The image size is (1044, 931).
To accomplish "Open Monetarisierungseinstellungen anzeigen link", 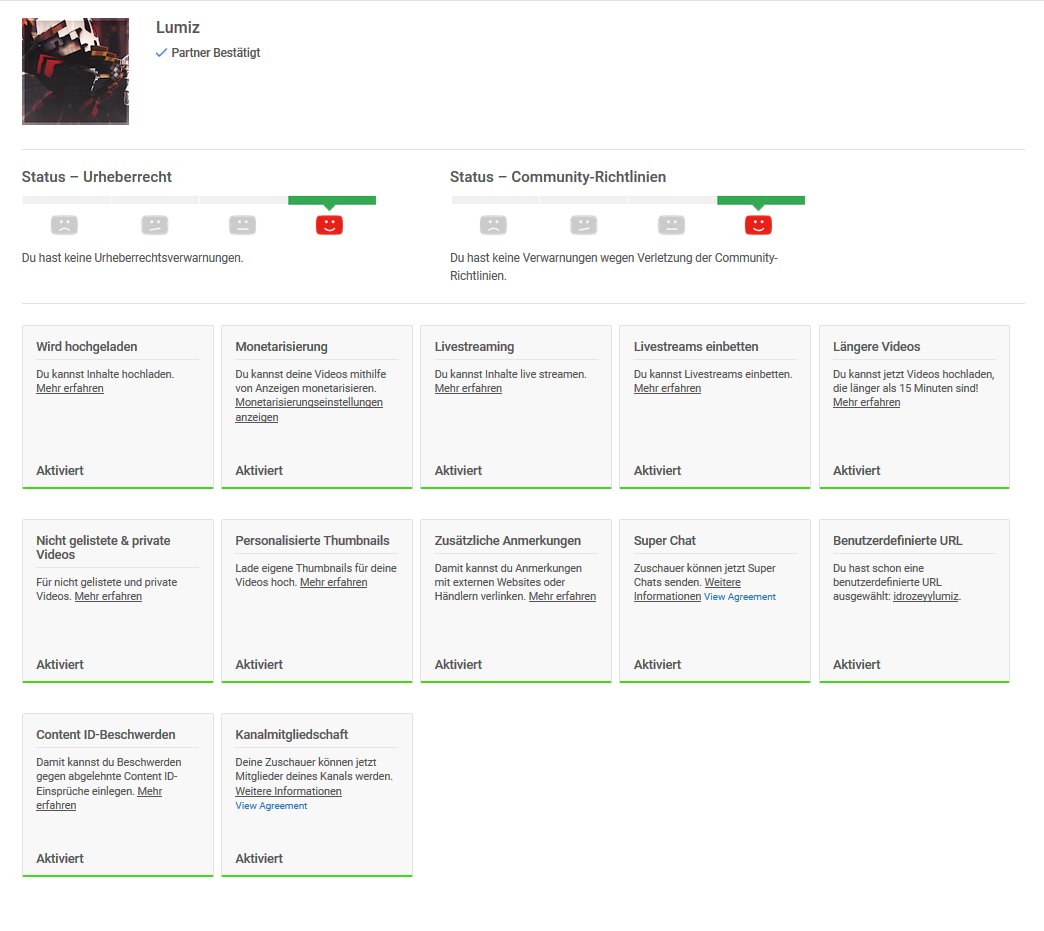I will 309,410.
